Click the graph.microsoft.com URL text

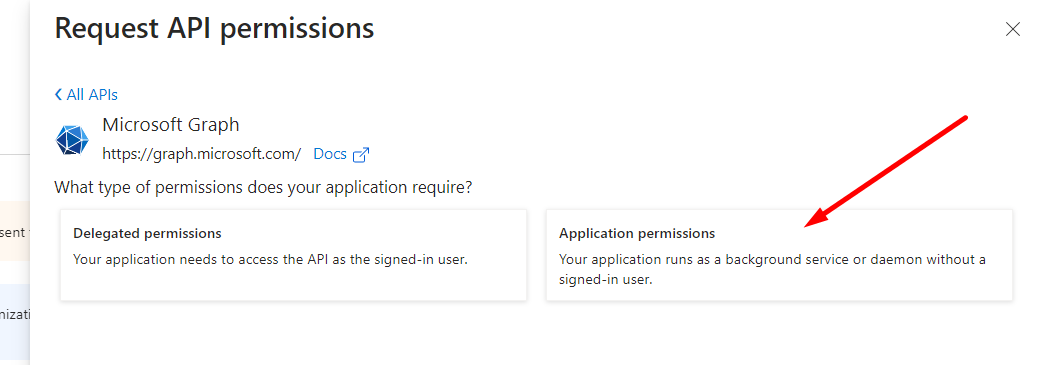[201, 154]
